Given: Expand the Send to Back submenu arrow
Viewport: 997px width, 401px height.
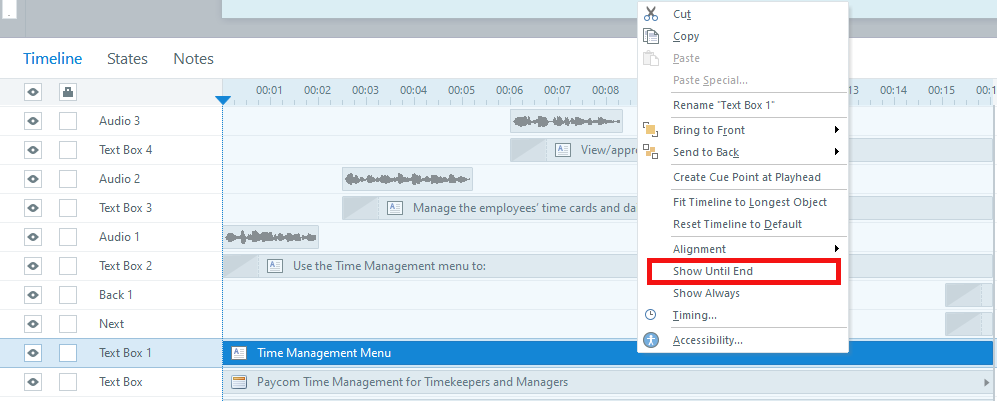Looking at the screenshot, I should [837, 152].
